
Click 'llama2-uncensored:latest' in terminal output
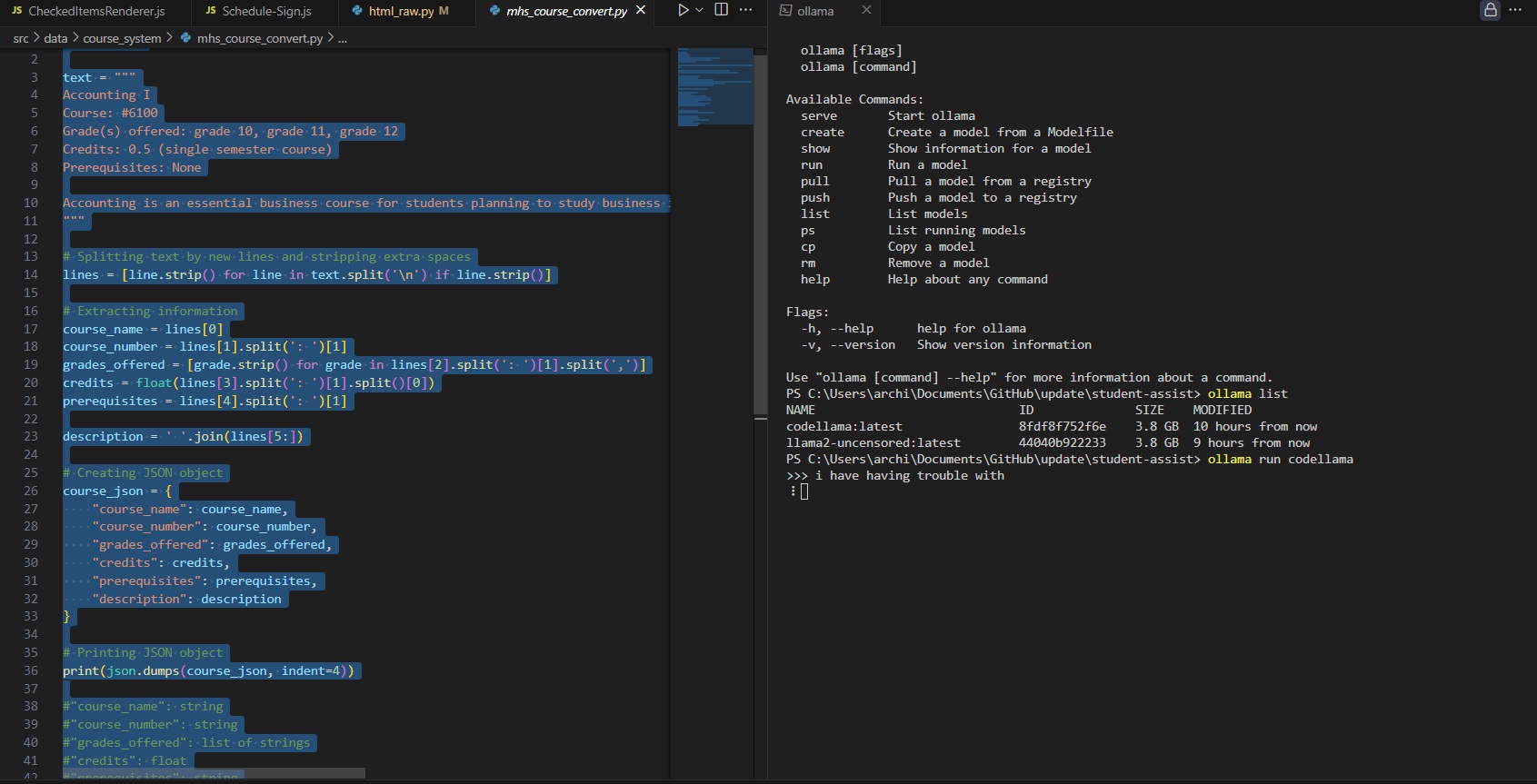[873, 442]
